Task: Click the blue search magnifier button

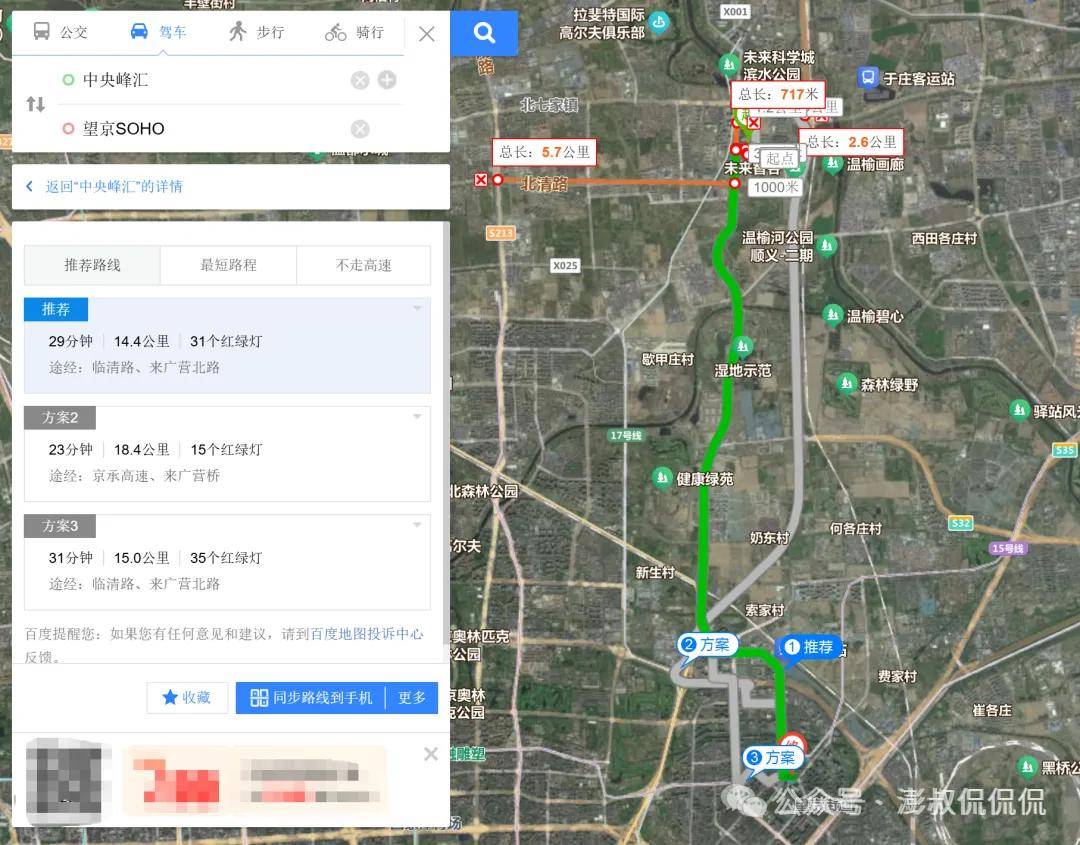Action: [484, 34]
